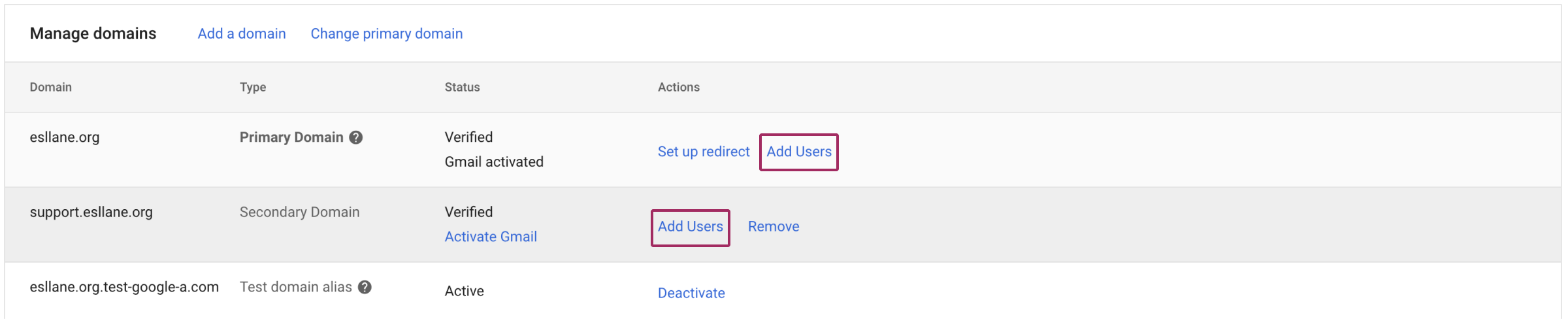Click the Type column header
Image resolution: width=1568 pixels, height=319 pixels.
pyautogui.click(x=253, y=88)
